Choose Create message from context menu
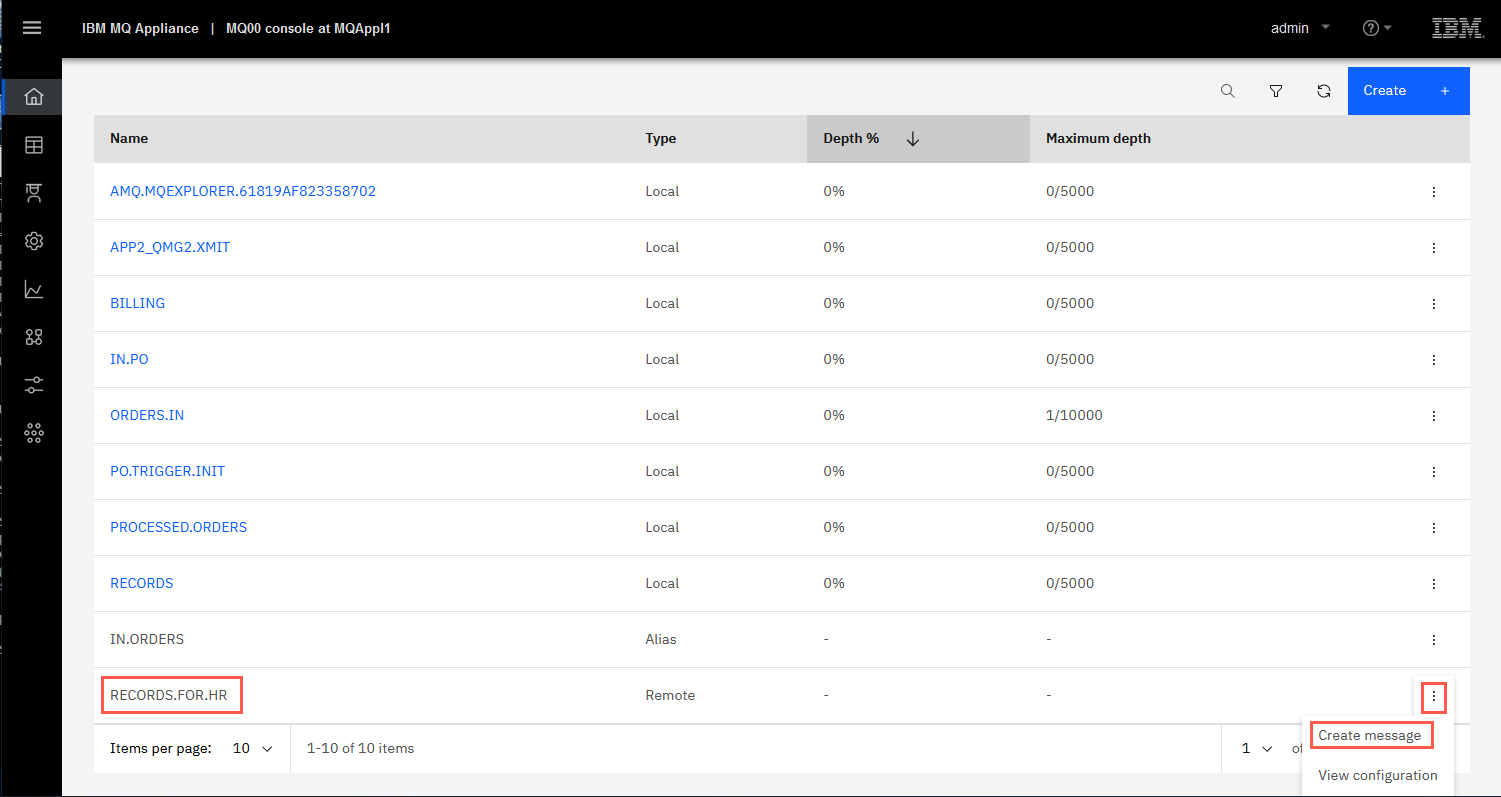The width and height of the screenshot is (1501, 797). pyautogui.click(x=1369, y=735)
